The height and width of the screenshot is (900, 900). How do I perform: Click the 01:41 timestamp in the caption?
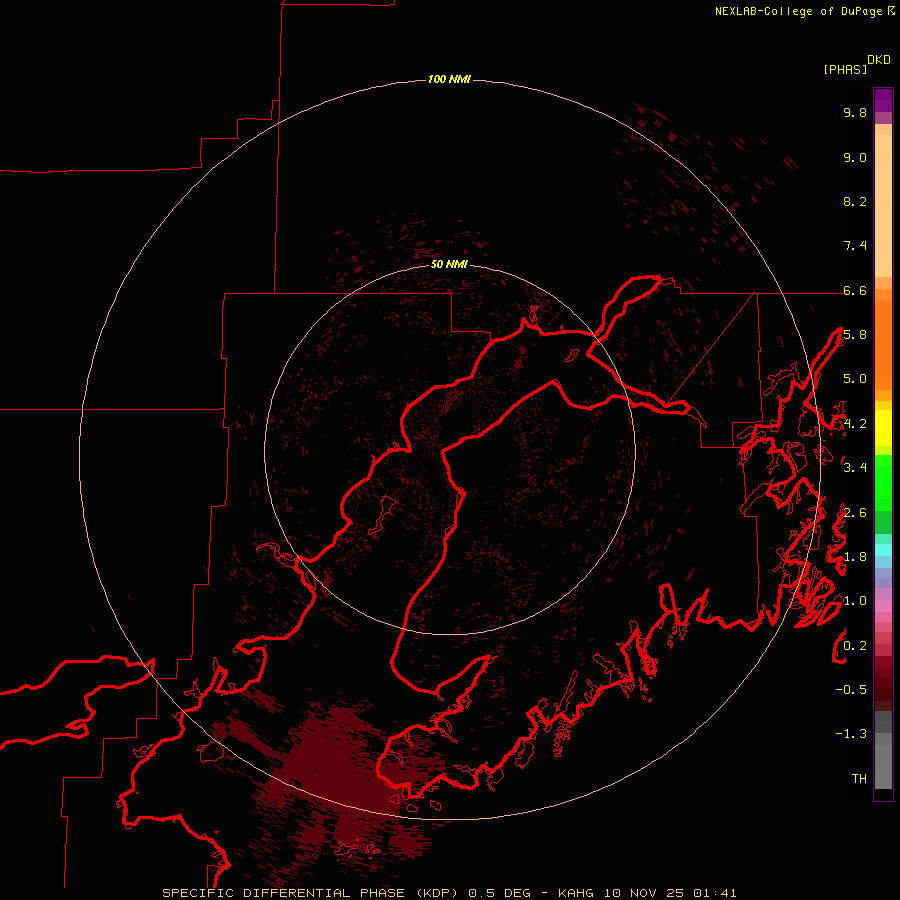click(715, 893)
